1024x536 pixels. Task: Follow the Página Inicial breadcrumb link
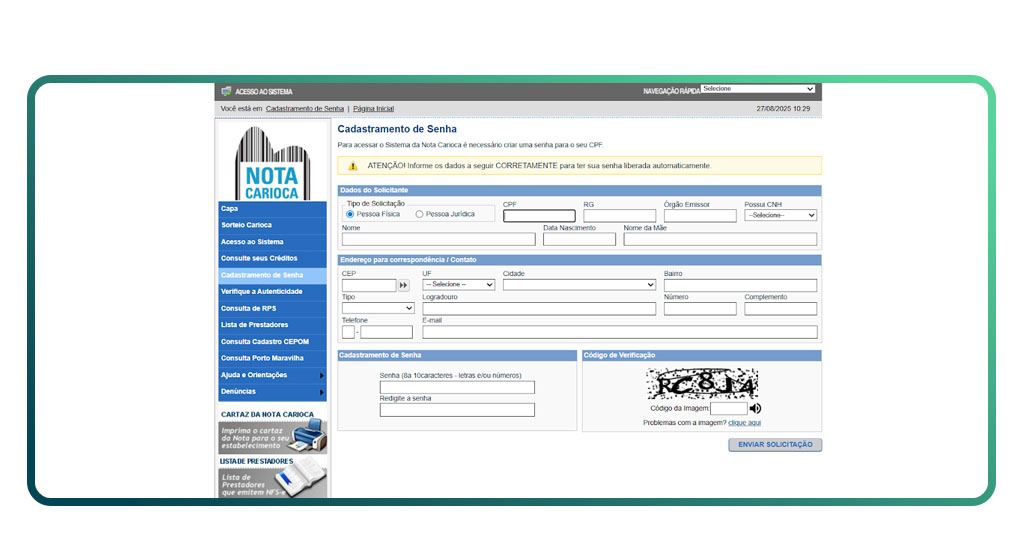pos(373,108)
